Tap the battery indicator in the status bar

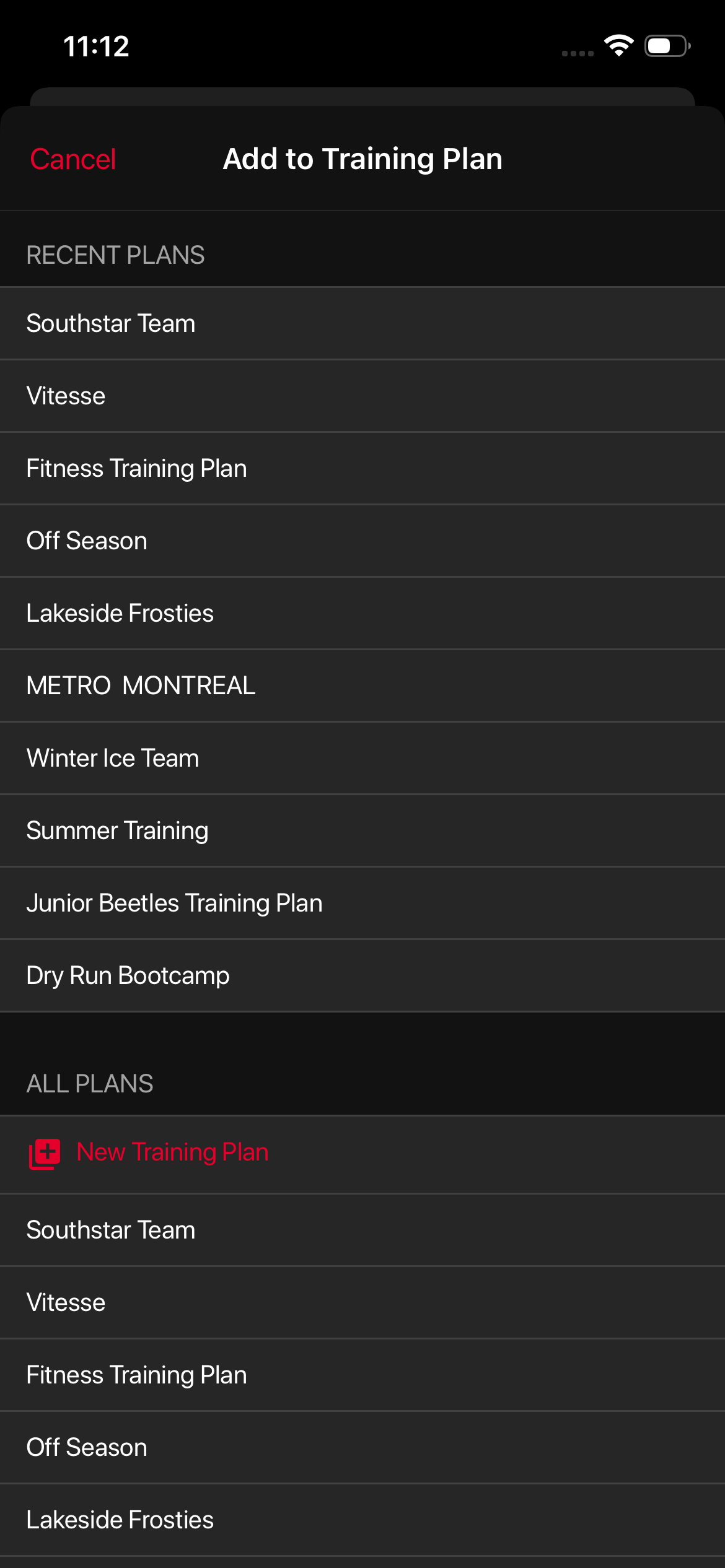pyautogui.click(x=666, y=45)
